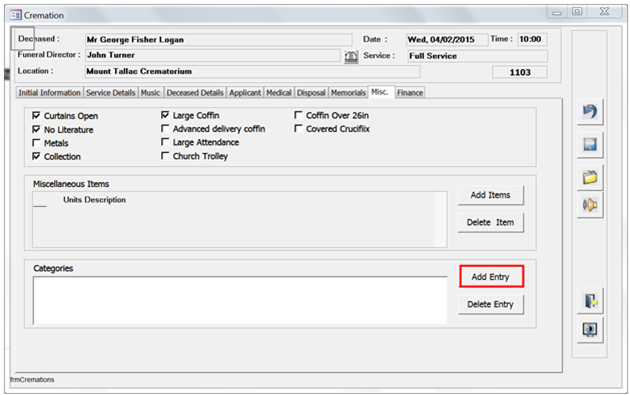Click the exit door icon

(x=591, y=301)
